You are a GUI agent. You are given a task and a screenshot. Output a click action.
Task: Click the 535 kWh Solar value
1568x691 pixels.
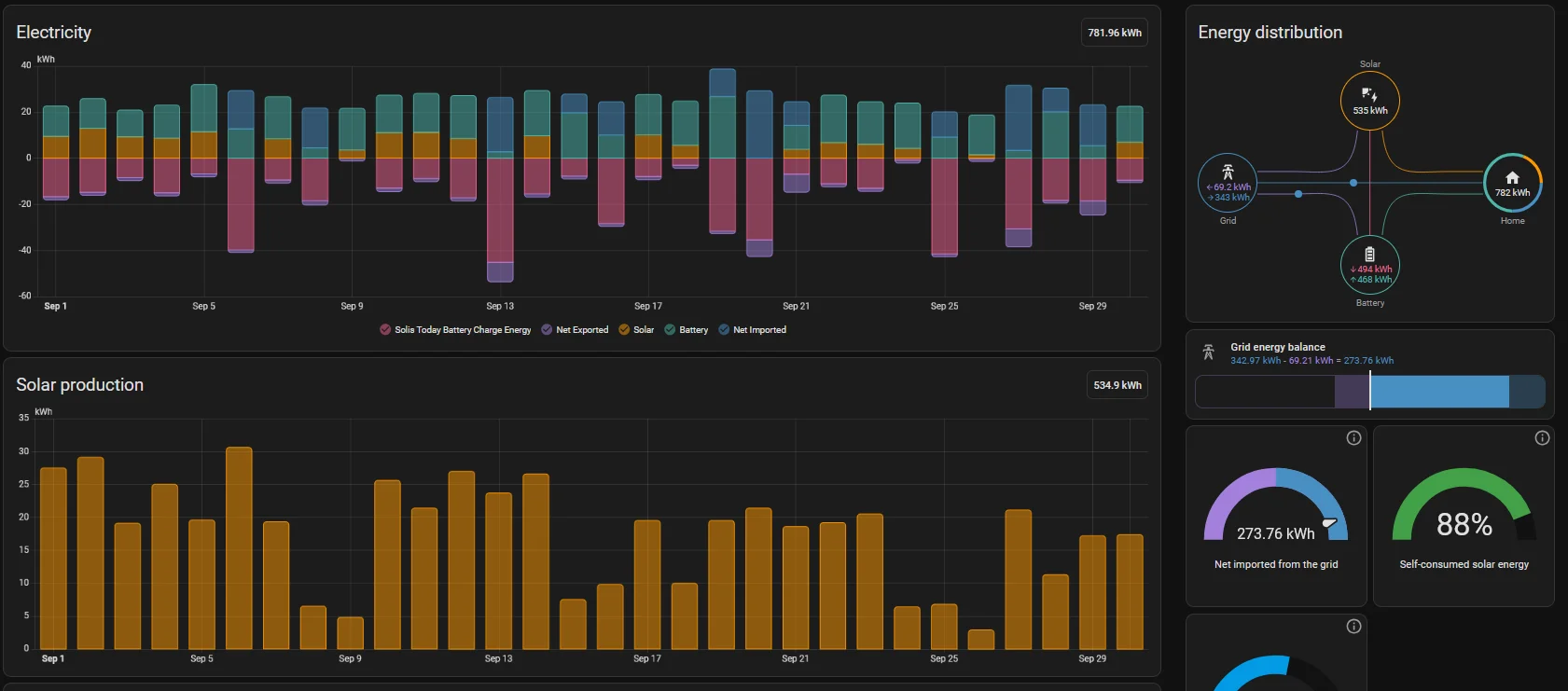click(x=1370, y=111)
